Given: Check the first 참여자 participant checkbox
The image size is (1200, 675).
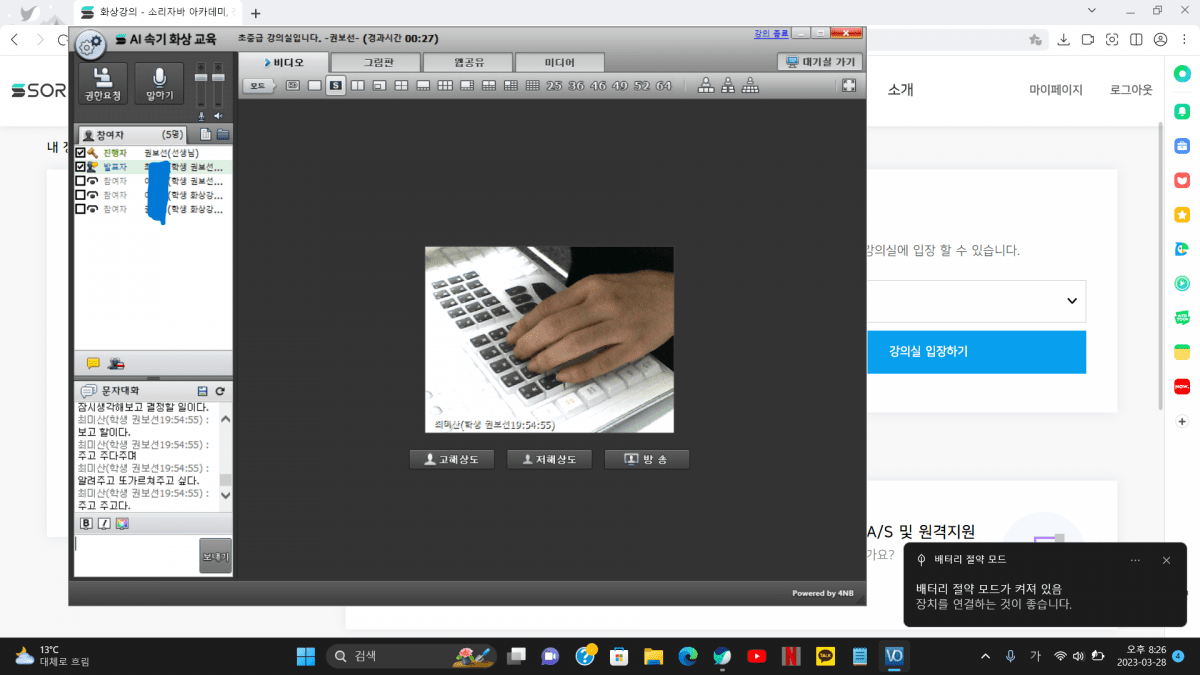Looking at the screenshot, I should tap(81, 181).
